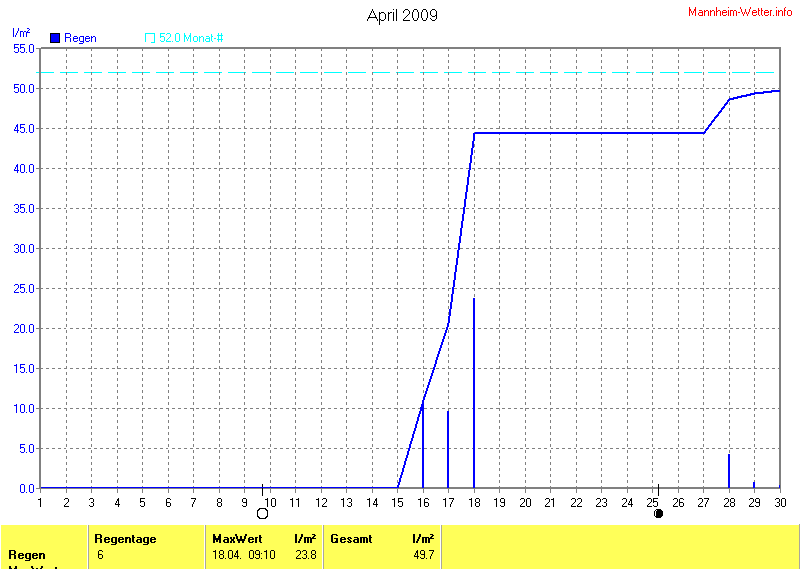This screenshot has width=800, height=569.
Task: Click the rain bar at day 16
Action: (423, 445)
